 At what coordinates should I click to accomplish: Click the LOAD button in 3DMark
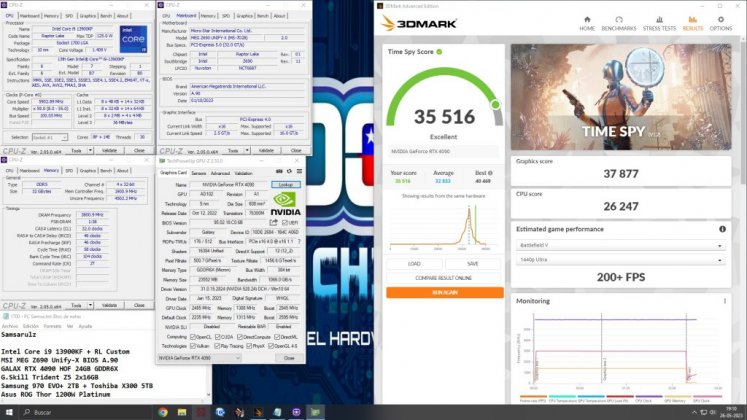(414, 264)
